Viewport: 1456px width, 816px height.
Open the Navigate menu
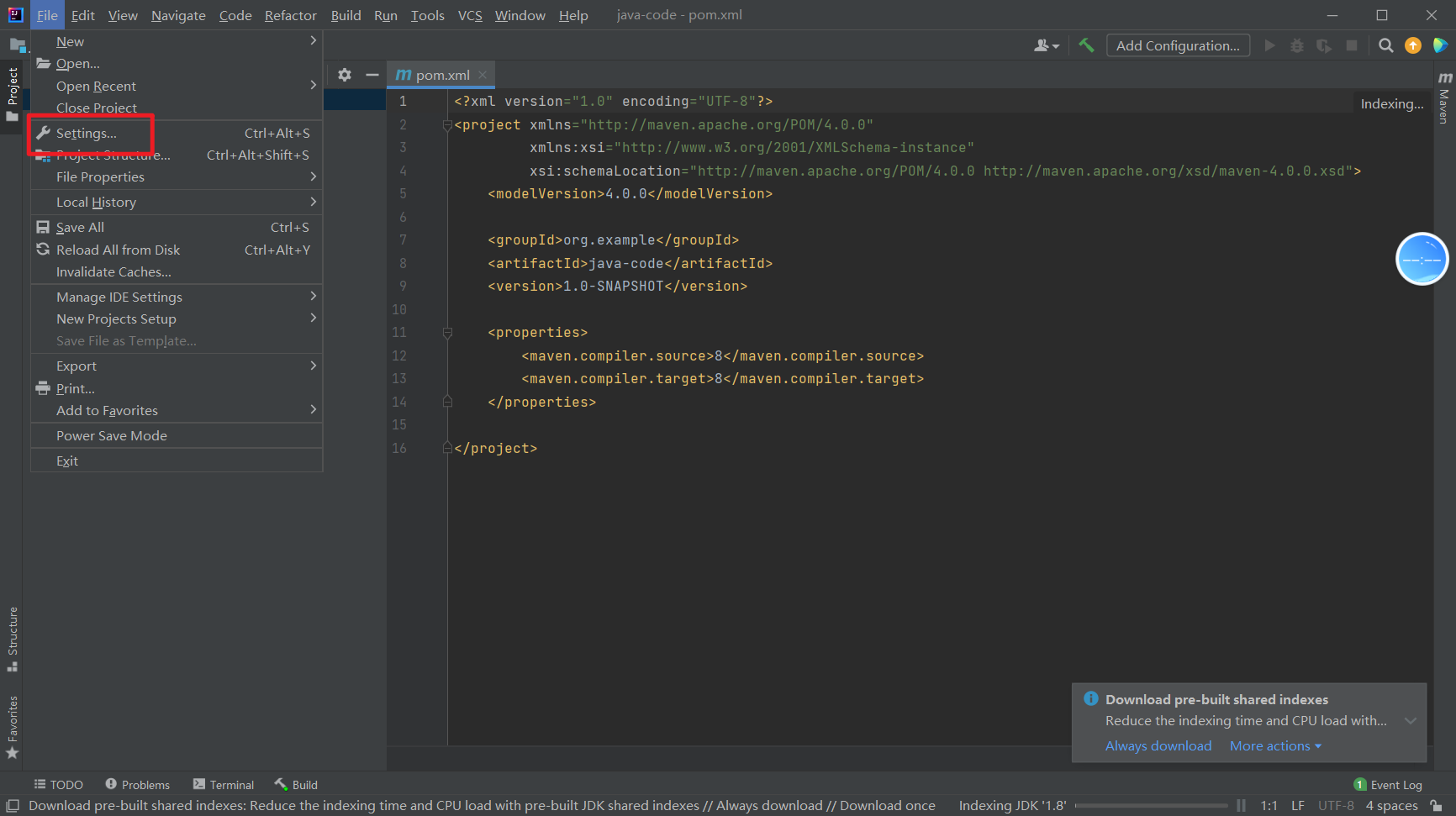(178, 15)
